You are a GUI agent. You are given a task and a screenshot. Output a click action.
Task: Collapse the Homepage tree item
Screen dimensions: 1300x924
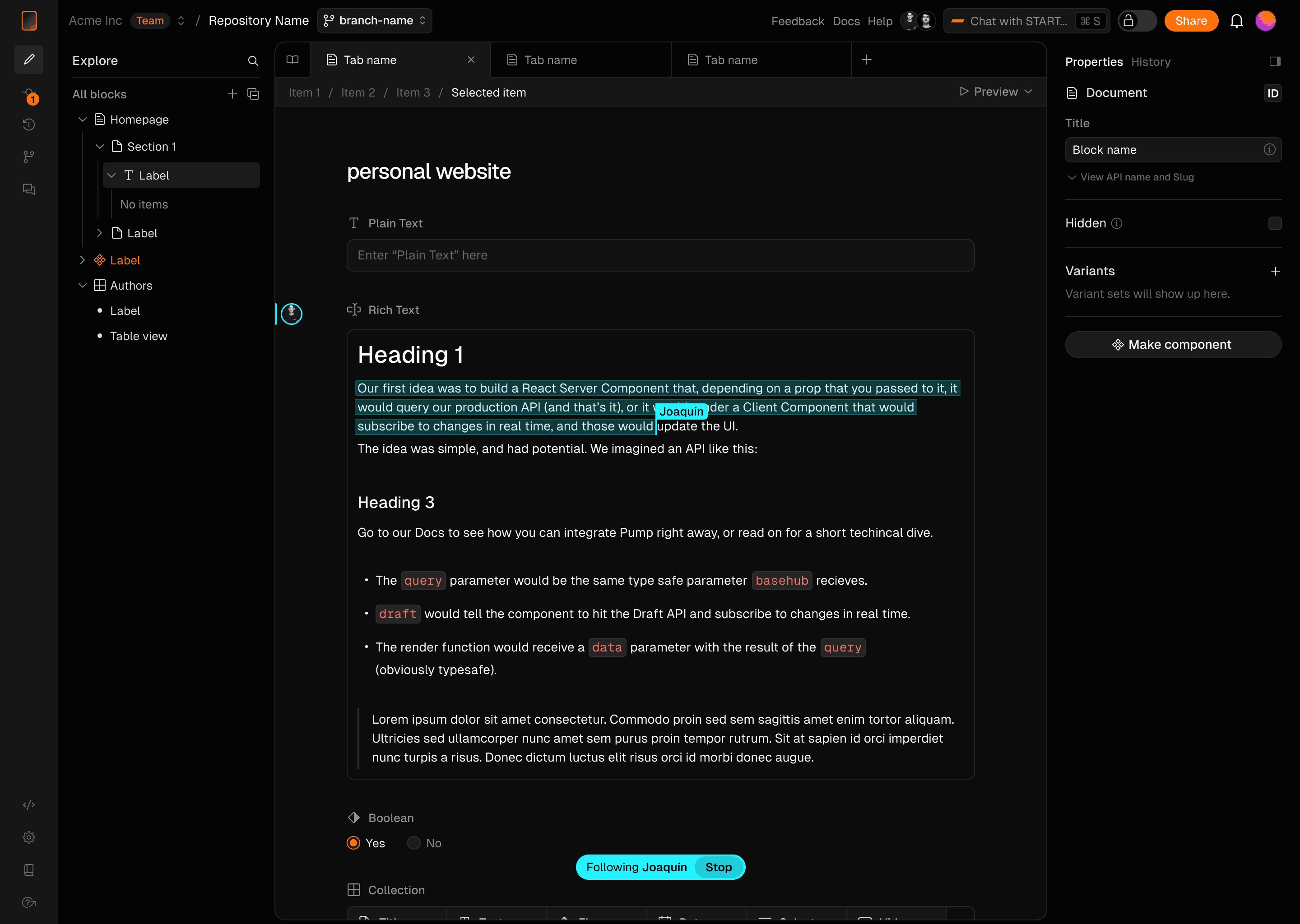click(x=83, y=120)
